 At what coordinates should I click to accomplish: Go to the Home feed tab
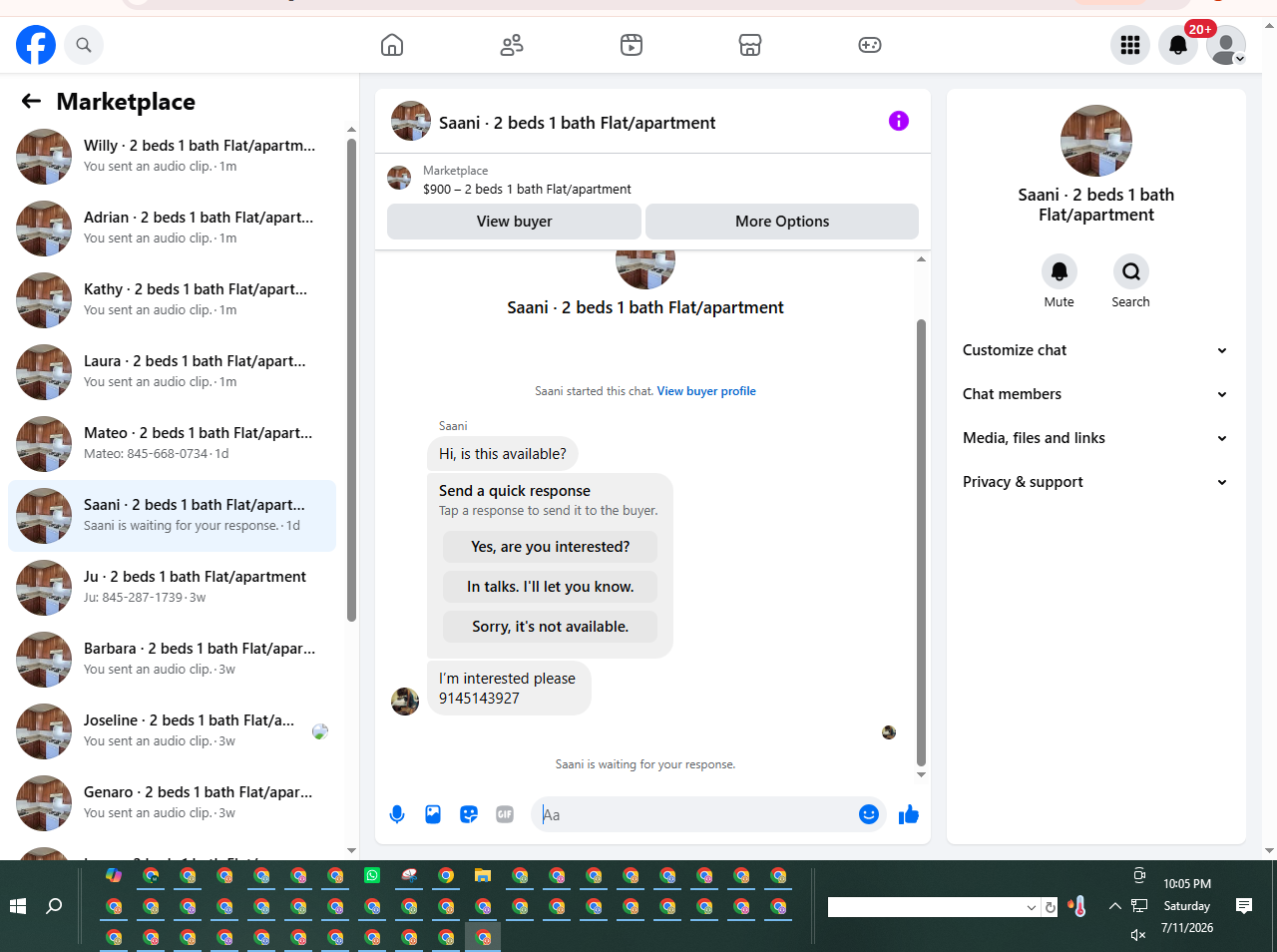point(392,45)
